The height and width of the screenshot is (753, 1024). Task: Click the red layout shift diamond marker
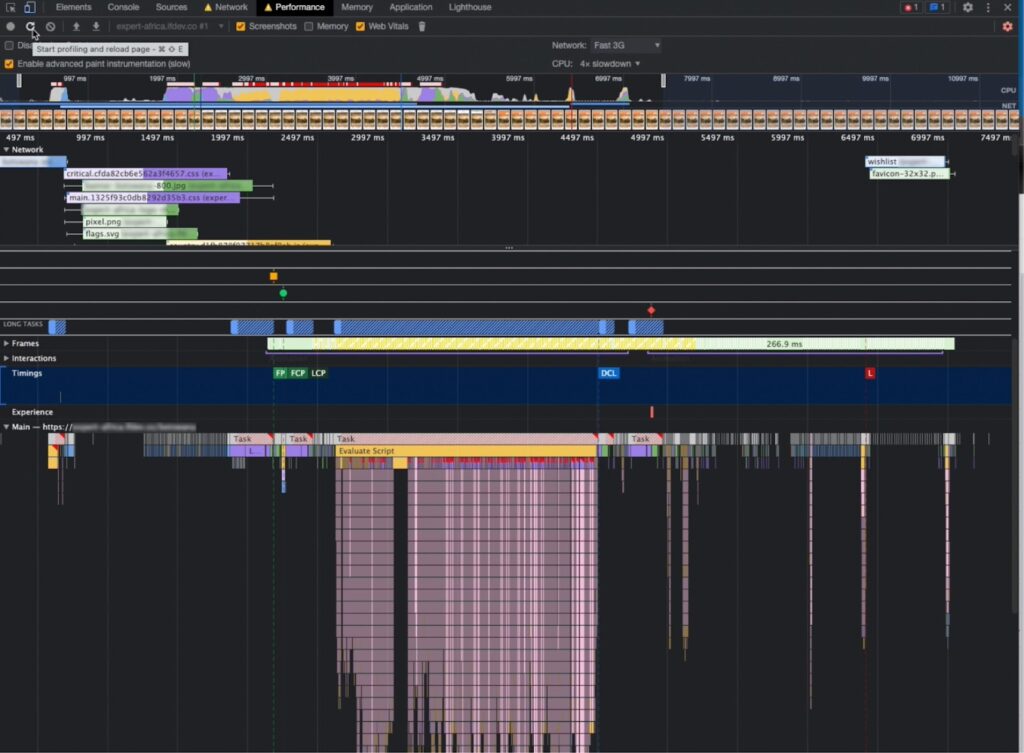(651, 311)
